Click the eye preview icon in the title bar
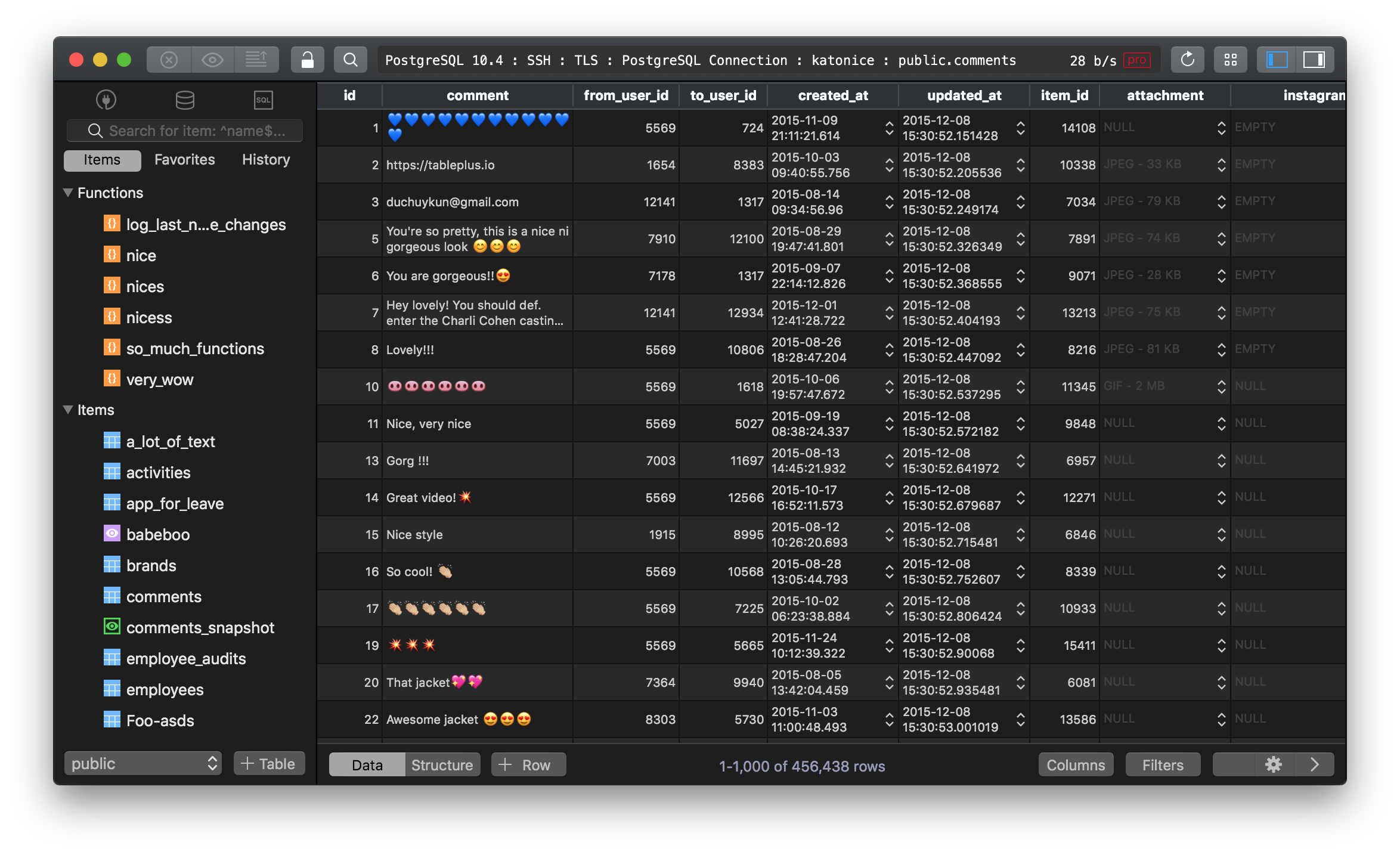The width and height of the screenshot is (1400, 855). pyautogui.click(x=213, y=60)
